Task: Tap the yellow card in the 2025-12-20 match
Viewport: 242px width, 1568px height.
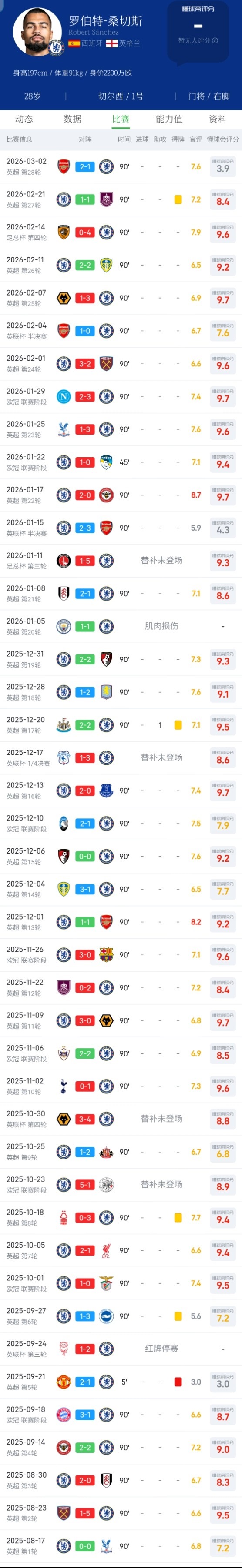Action: tap(178, 725)
